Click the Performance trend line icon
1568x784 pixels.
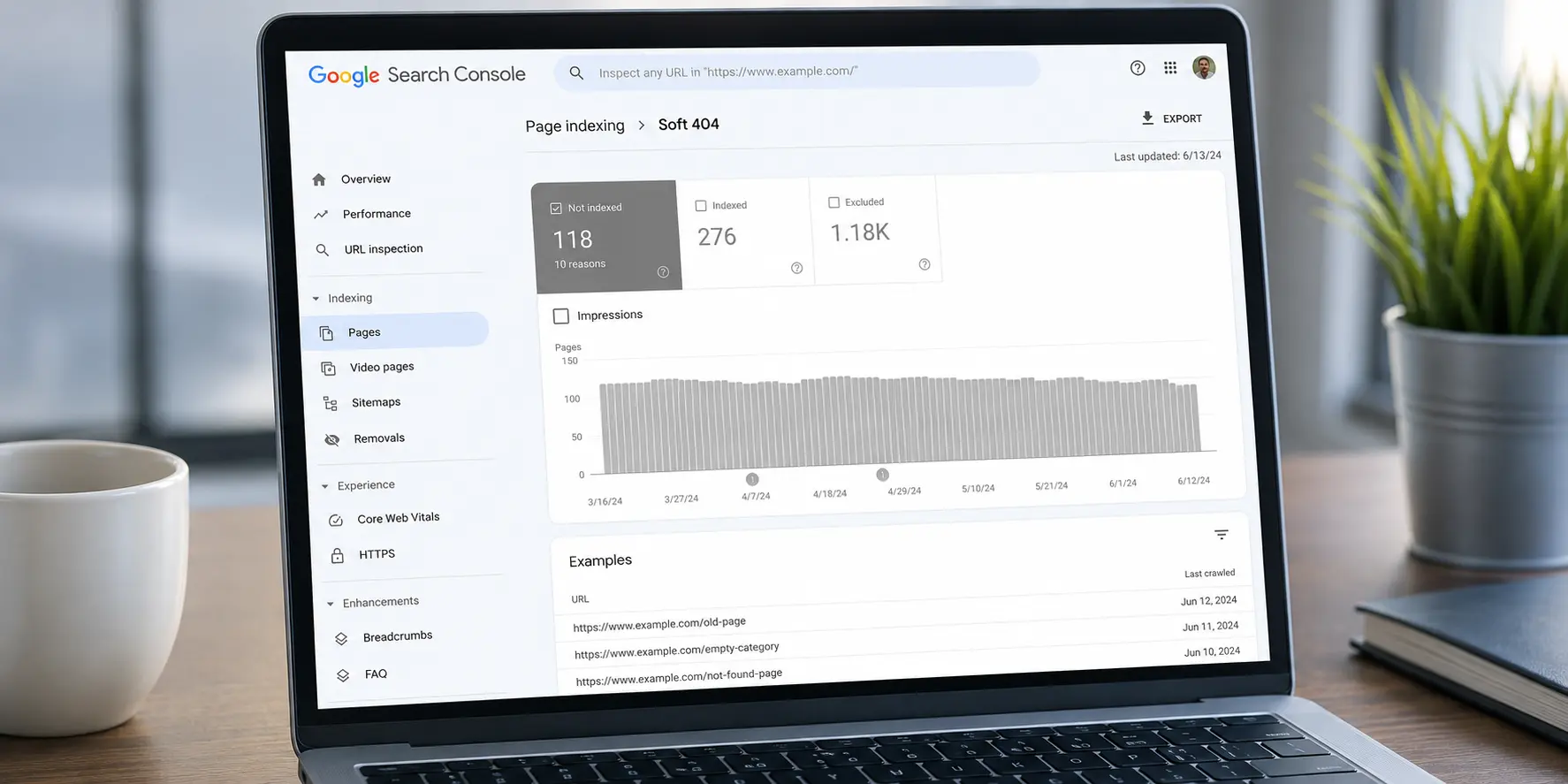[321, 215]
